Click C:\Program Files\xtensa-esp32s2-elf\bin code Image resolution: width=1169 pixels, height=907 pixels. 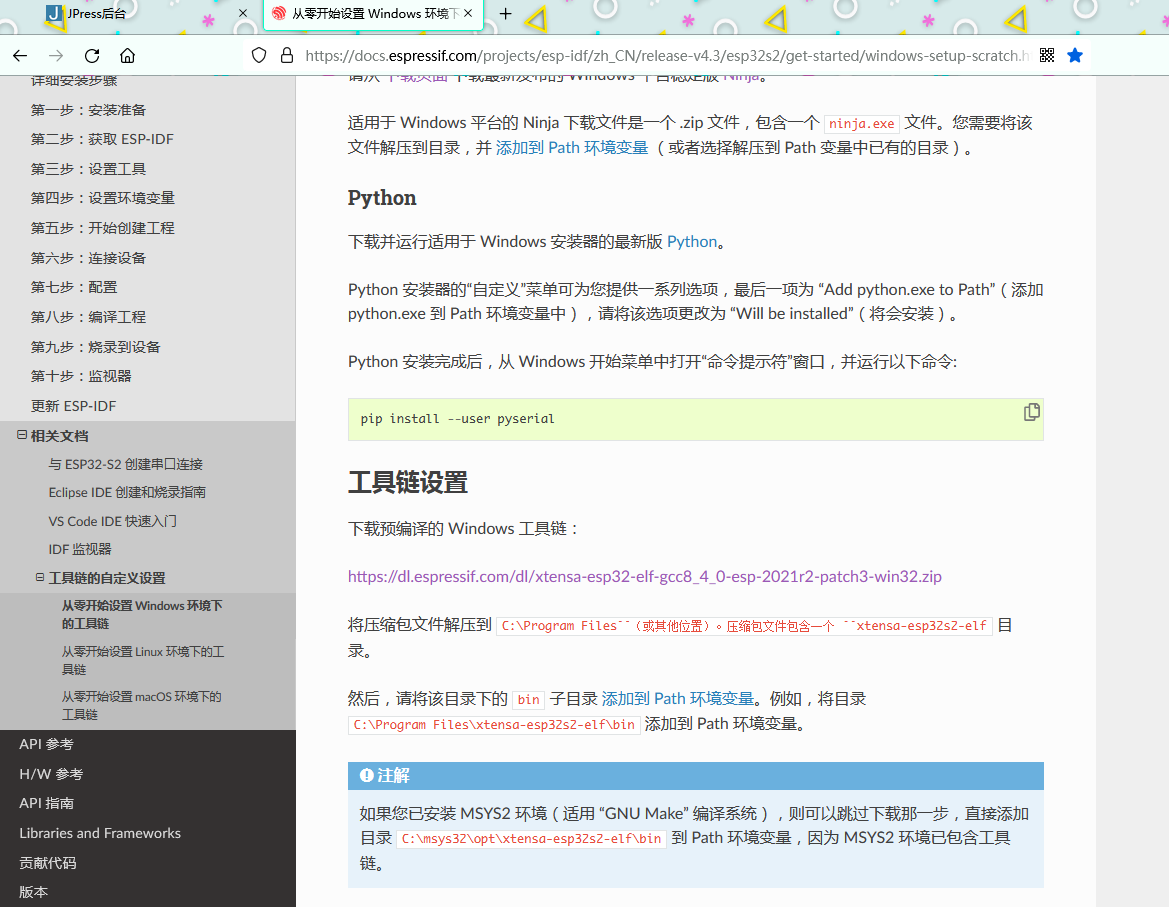(494, 724)
